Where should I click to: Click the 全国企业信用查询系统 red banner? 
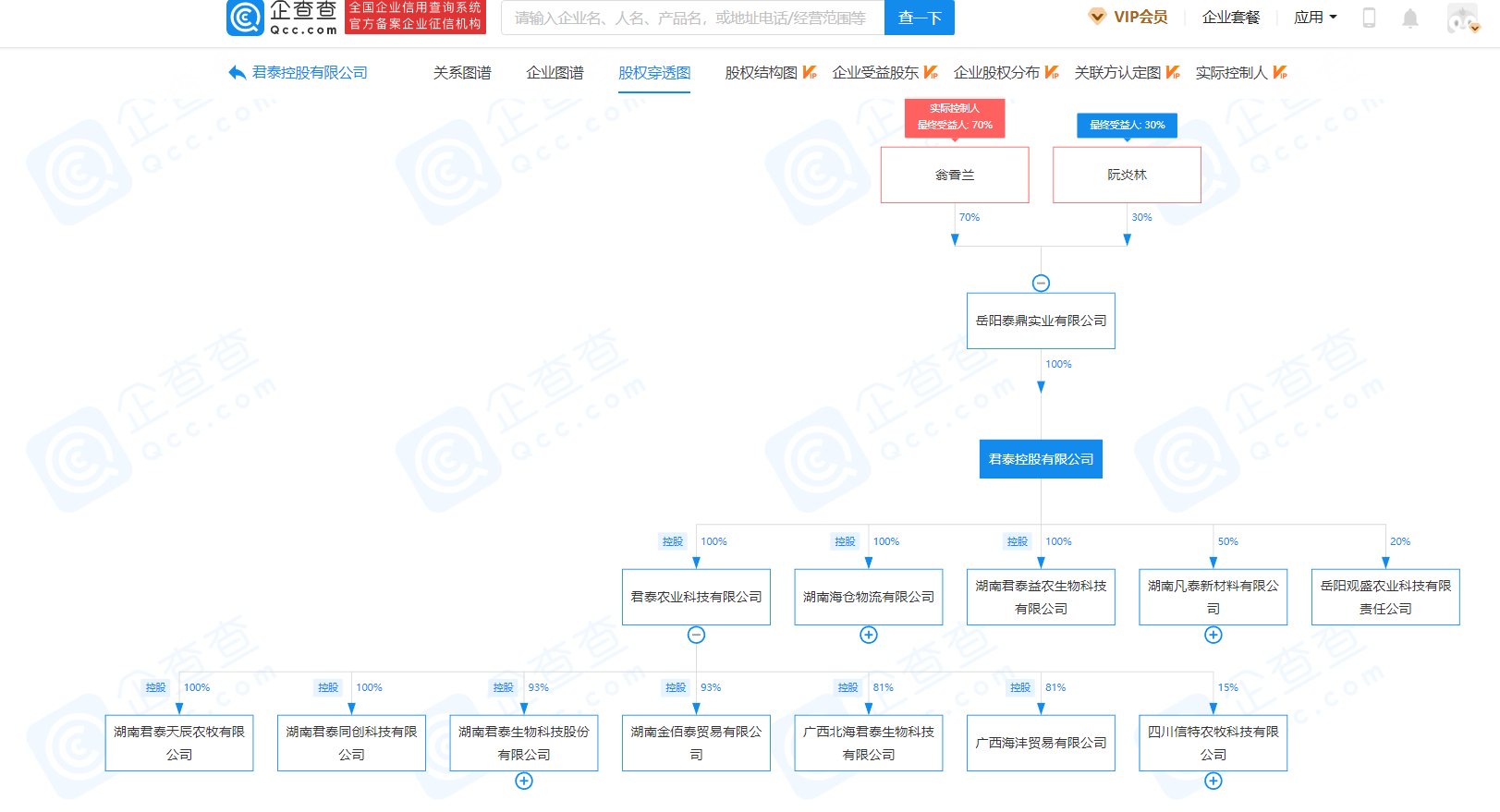coord(415,17)
